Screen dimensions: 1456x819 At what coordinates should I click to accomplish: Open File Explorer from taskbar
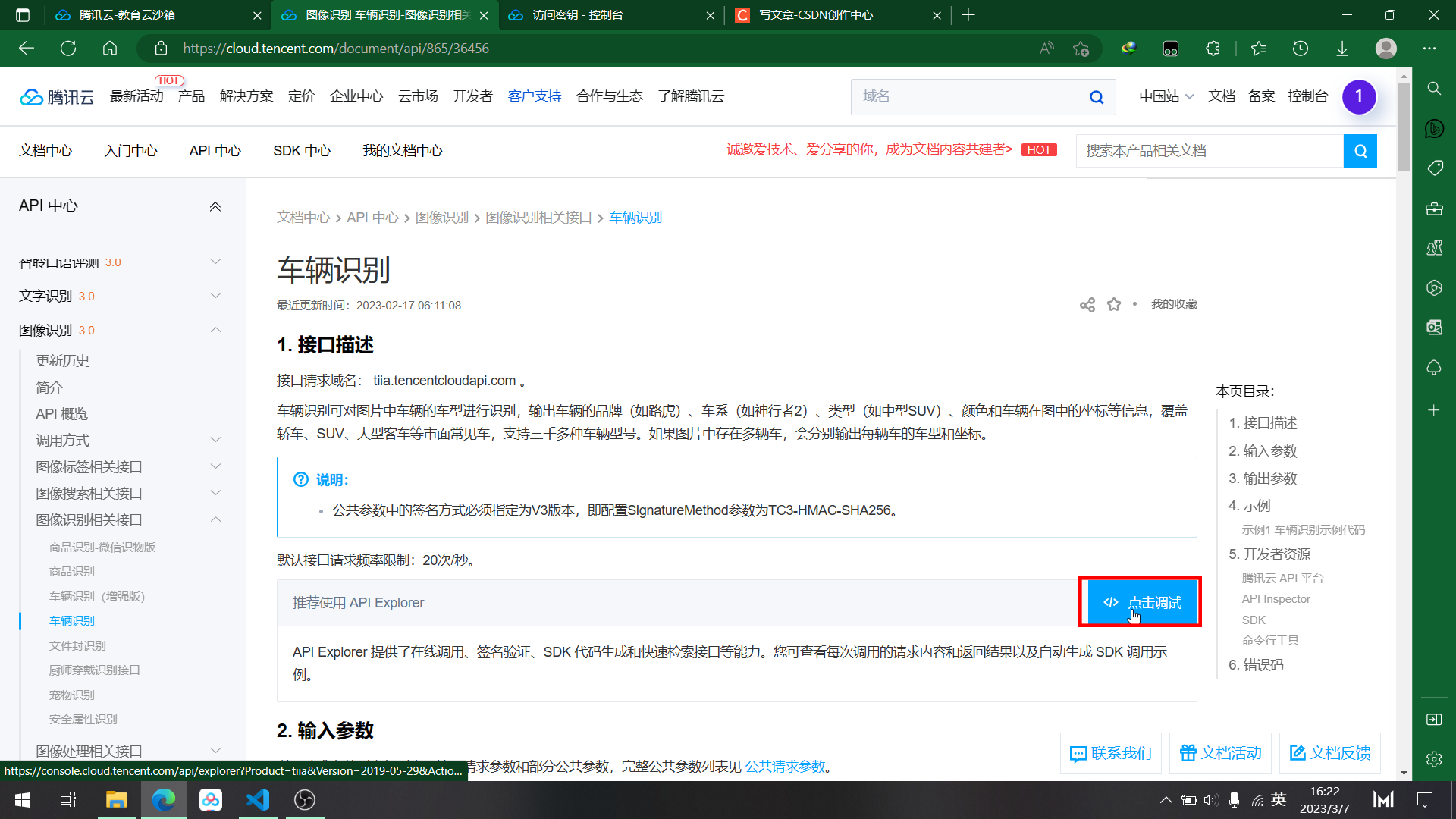coord(116,800)
